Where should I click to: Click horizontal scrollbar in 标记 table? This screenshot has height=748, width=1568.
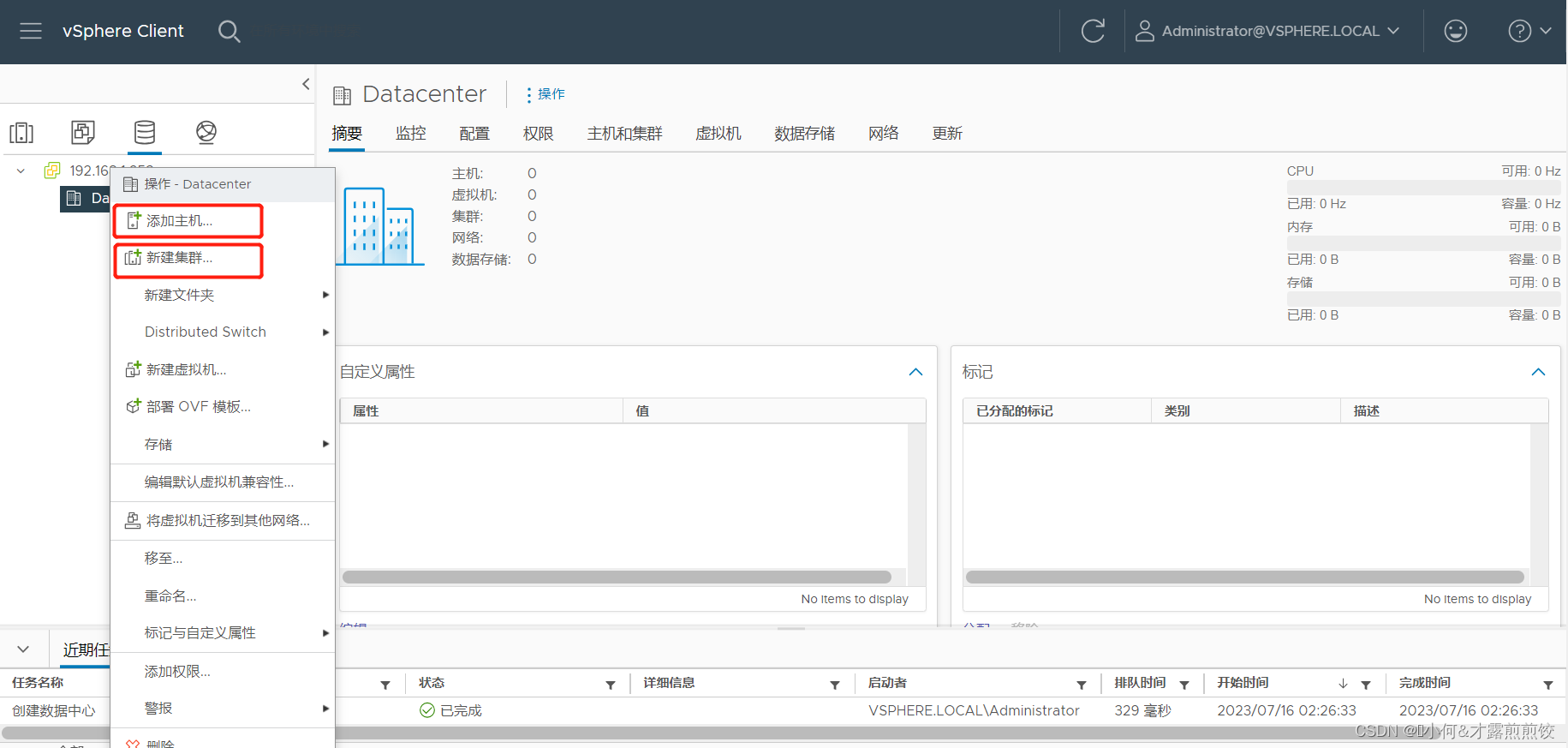tap(1244, 577)
